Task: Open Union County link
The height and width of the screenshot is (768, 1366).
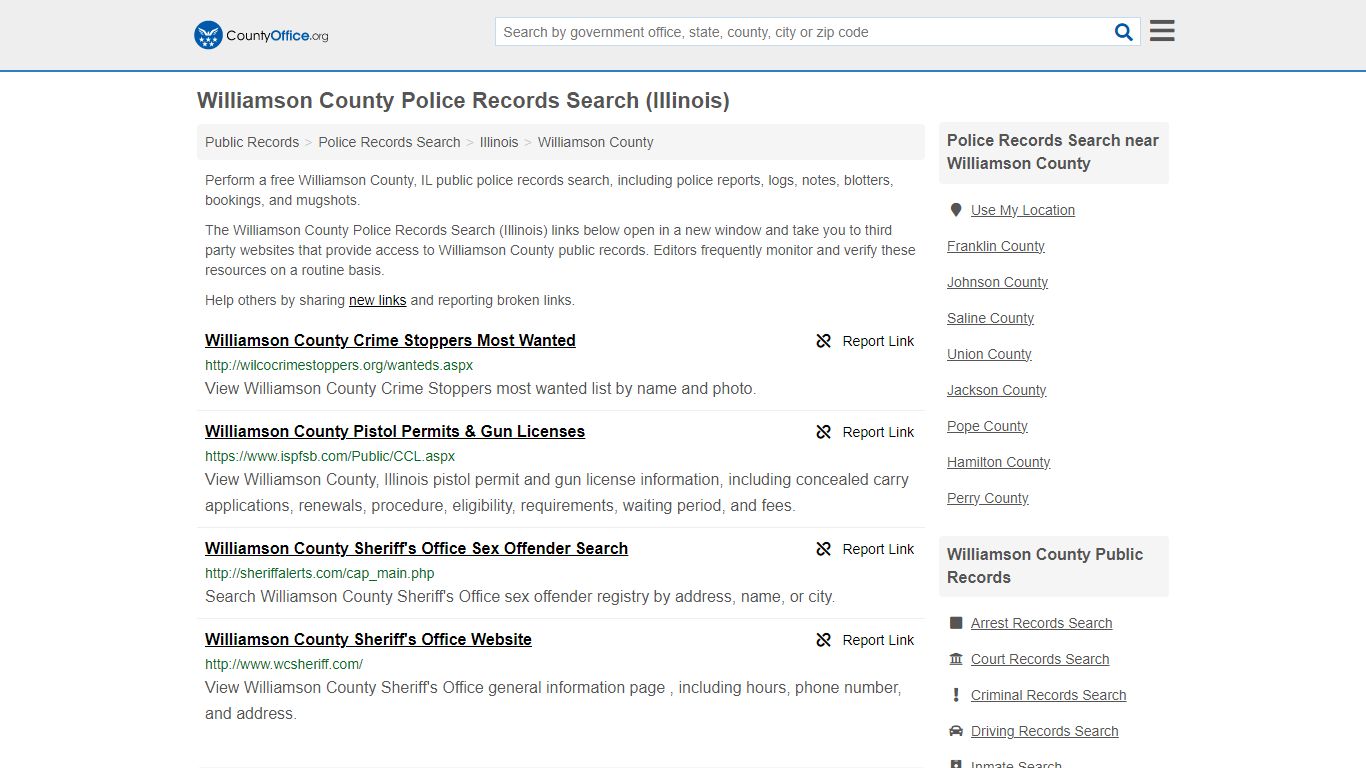Action: [989, 354]
